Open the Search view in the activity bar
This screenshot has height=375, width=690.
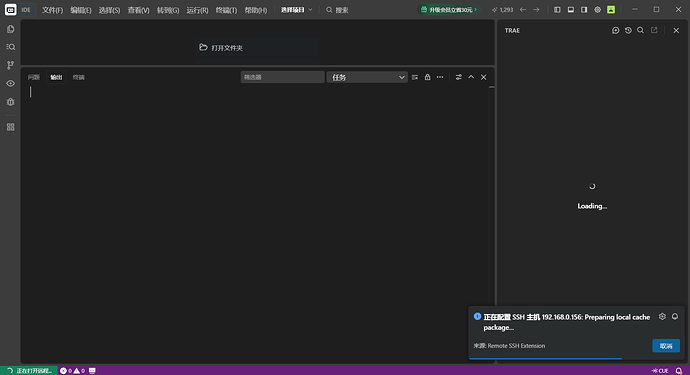tap(11, 47)
